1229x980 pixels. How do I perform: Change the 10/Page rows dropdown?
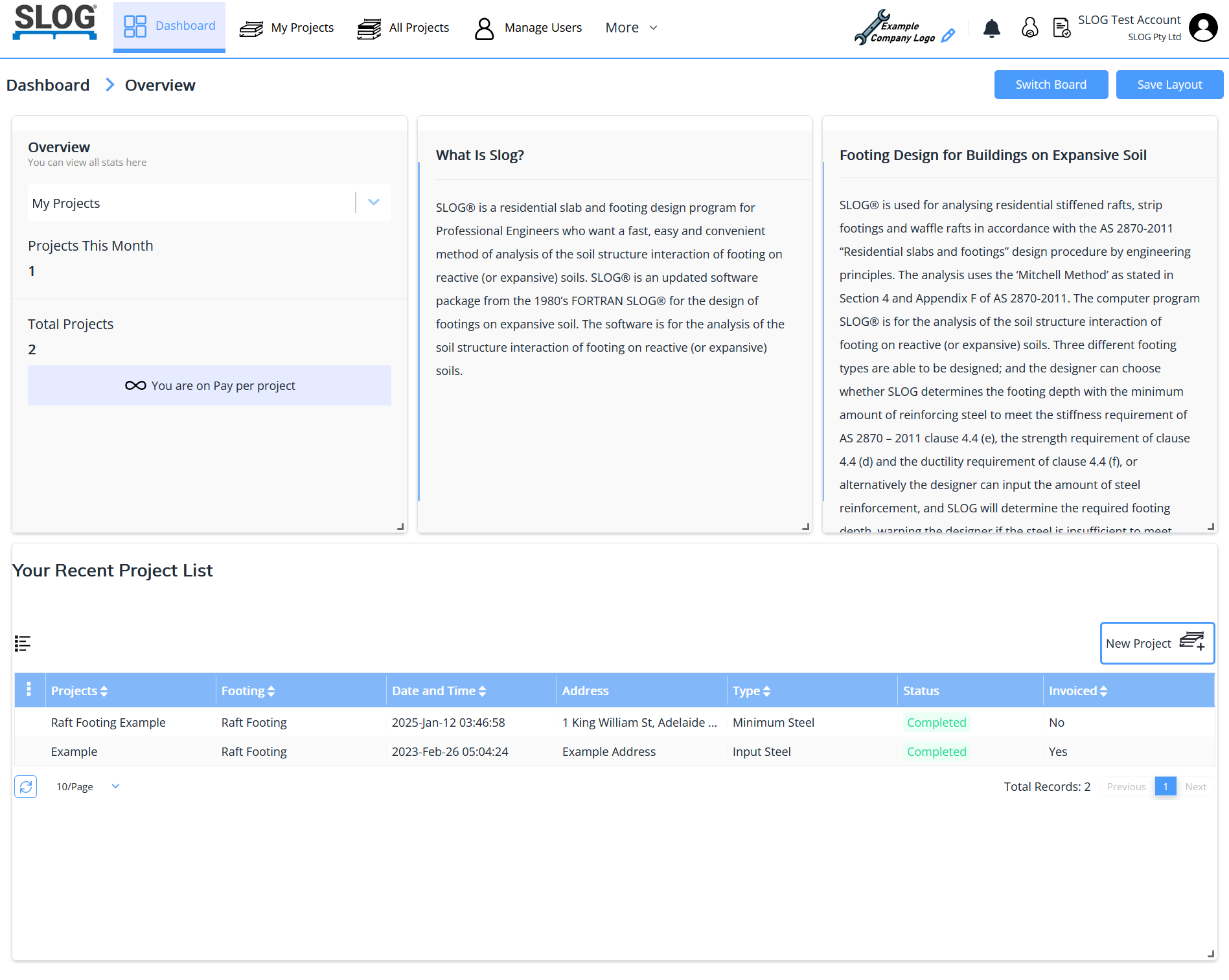click(x=87, y=786)
